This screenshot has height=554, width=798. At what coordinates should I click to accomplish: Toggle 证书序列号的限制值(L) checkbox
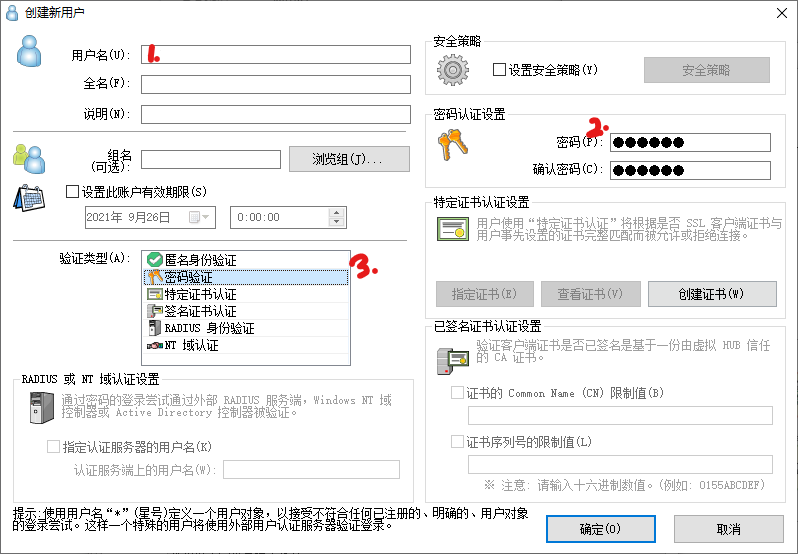[x=458, y=442]
